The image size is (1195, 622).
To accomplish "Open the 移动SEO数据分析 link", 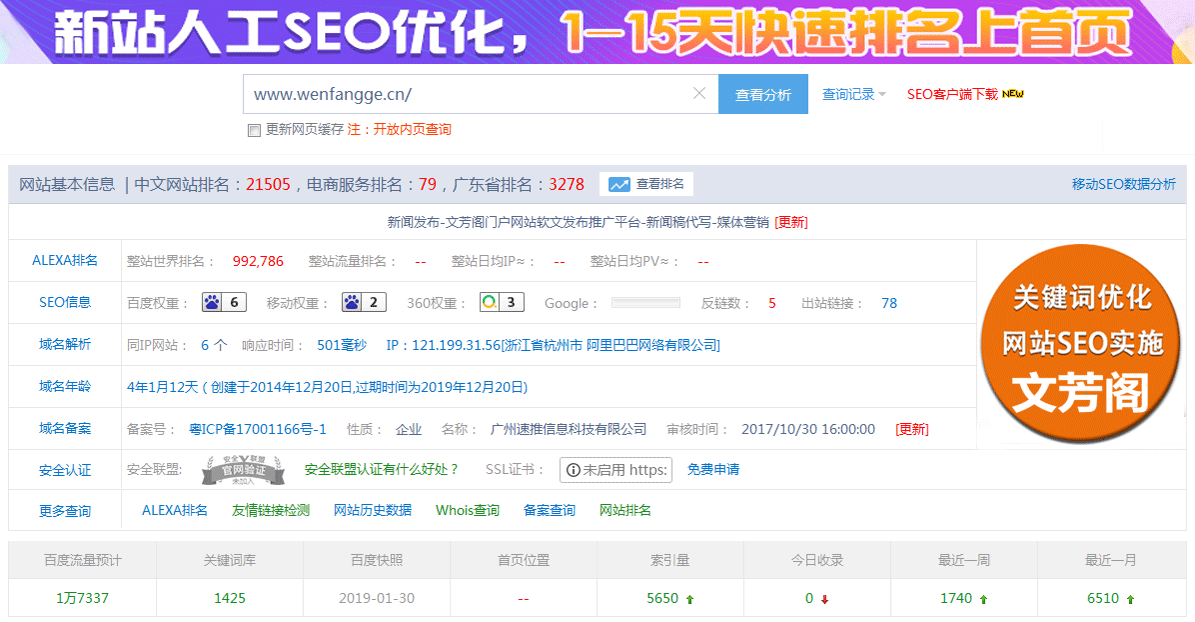I will (1123, 184).
